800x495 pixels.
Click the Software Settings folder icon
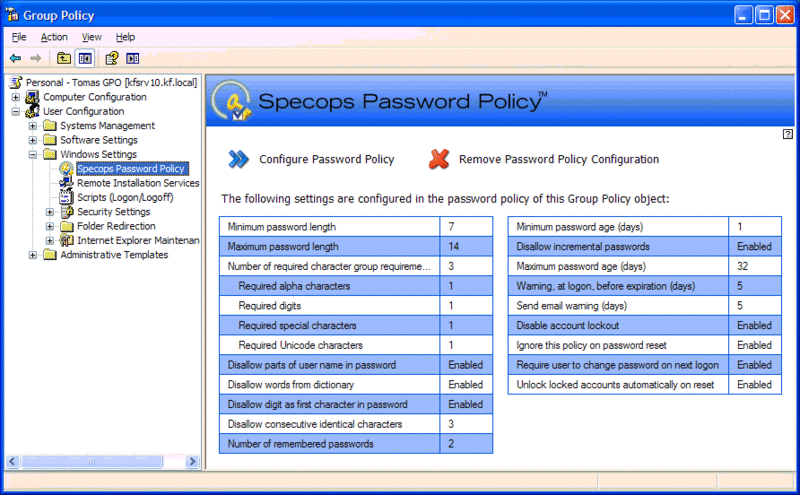coord(50,140)
